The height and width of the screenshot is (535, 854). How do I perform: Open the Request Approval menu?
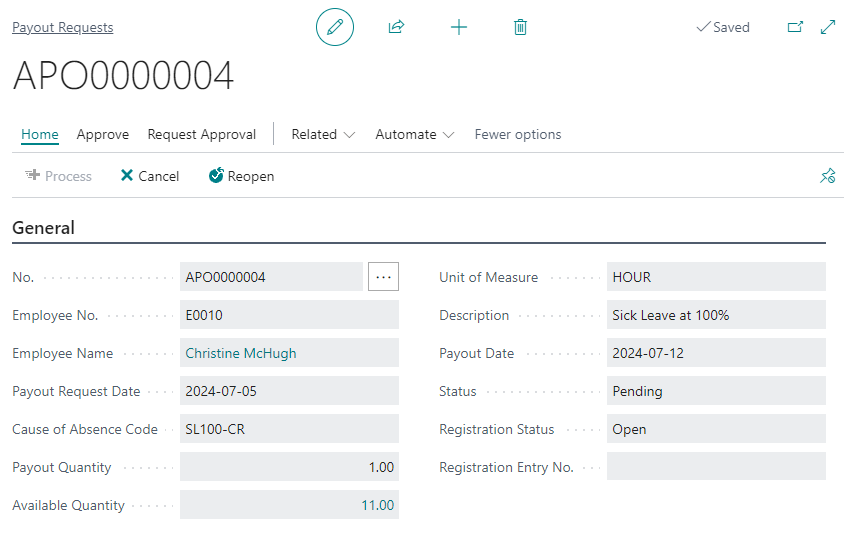pos(202,134)
